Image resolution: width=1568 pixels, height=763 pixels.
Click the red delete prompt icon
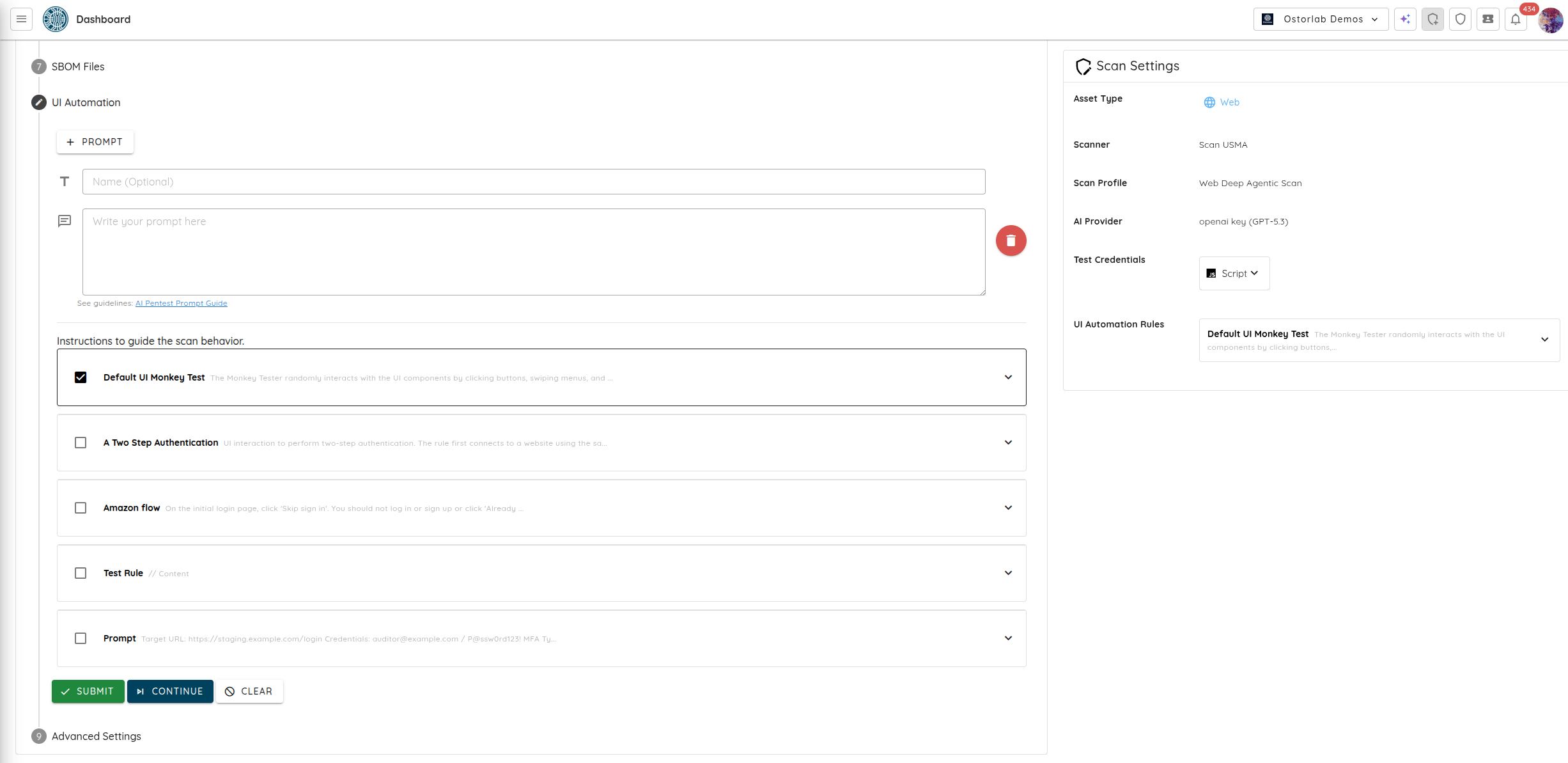tap(1011, 240)
